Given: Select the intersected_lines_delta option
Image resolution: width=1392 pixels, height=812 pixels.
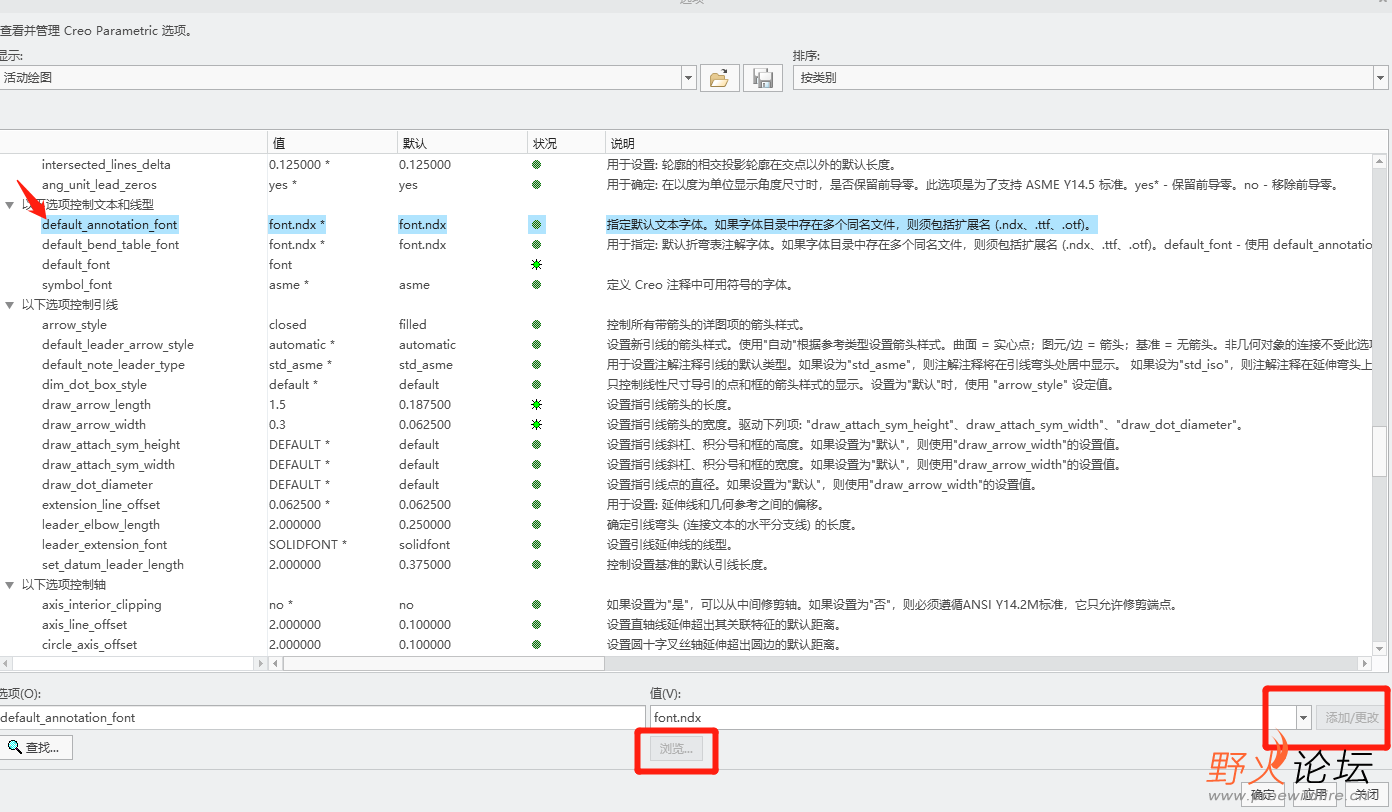Looking at the screenshot, I should [x=106, y=164].
